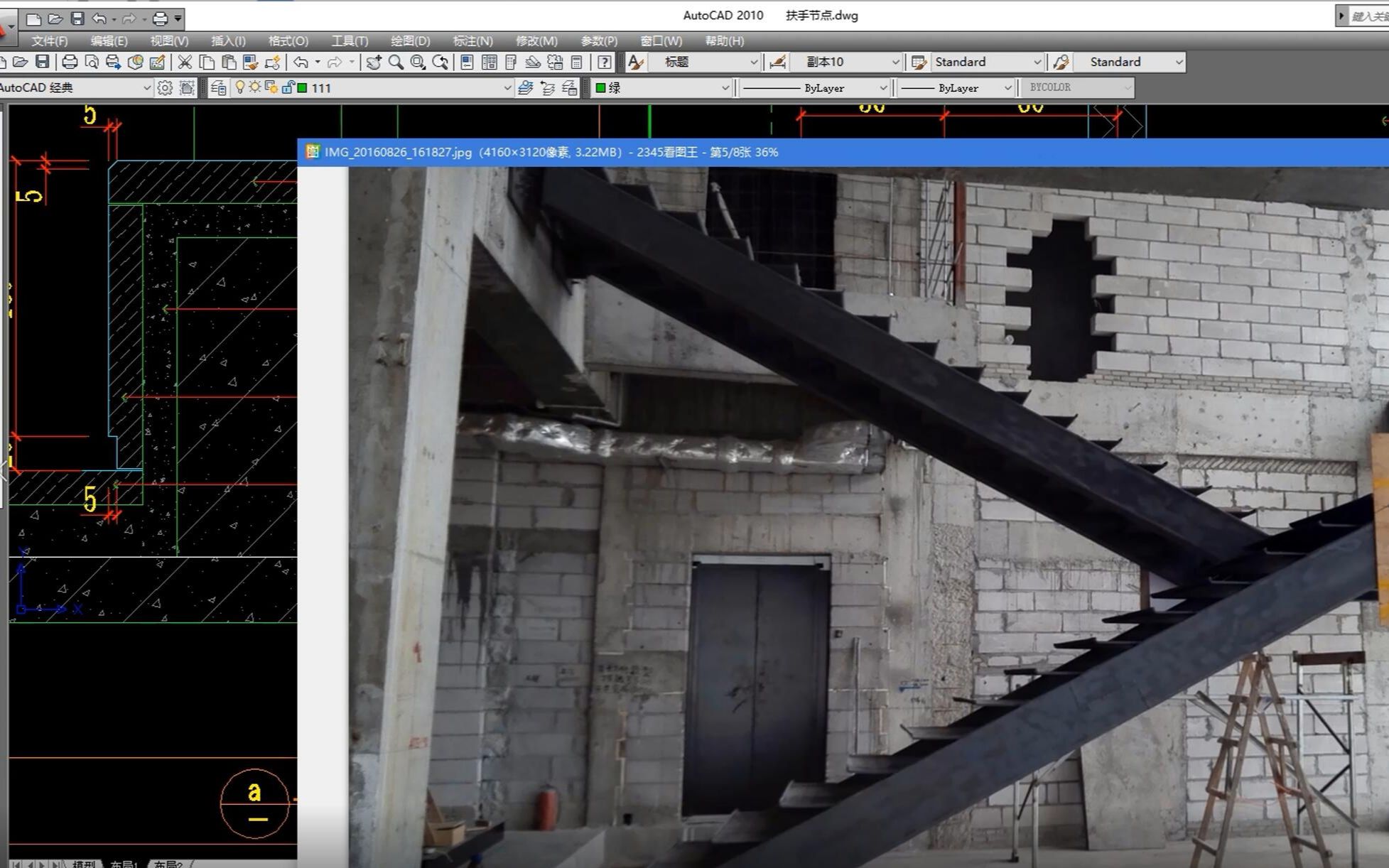Click the Cut scissors icon
This screenshot has width=1389, height=868.
(185, 63)
